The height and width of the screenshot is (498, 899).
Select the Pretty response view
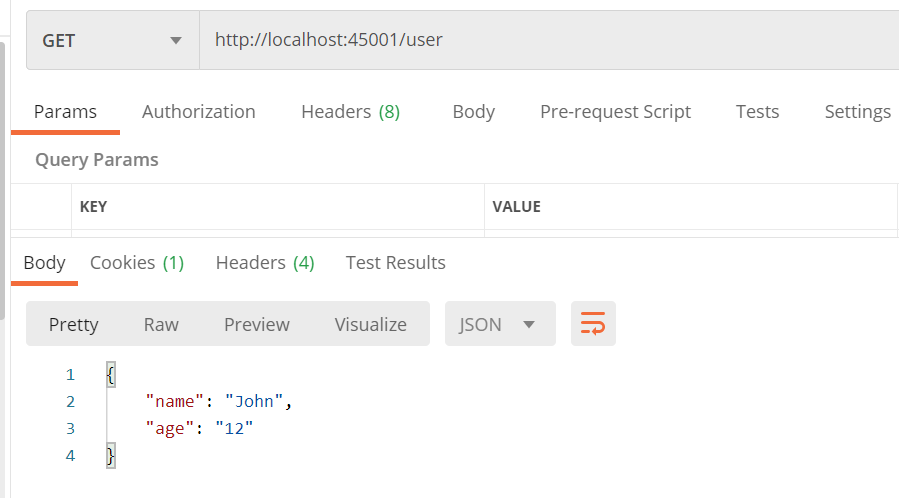pyautogui.click(x=74, y=324)
